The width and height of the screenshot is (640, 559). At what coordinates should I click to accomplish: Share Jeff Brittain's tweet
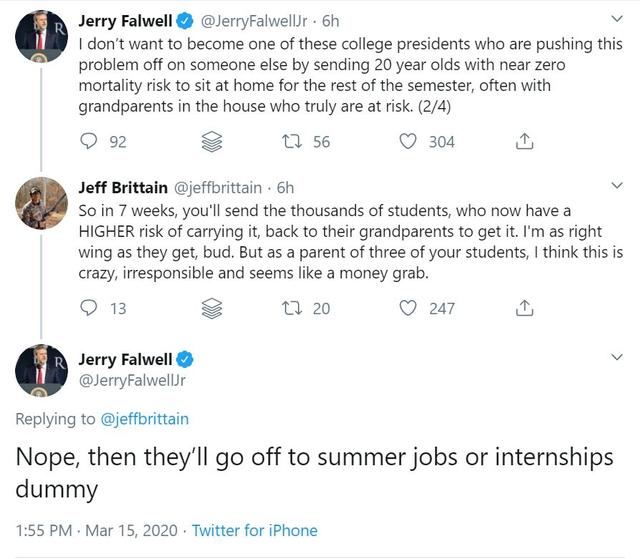522,308
